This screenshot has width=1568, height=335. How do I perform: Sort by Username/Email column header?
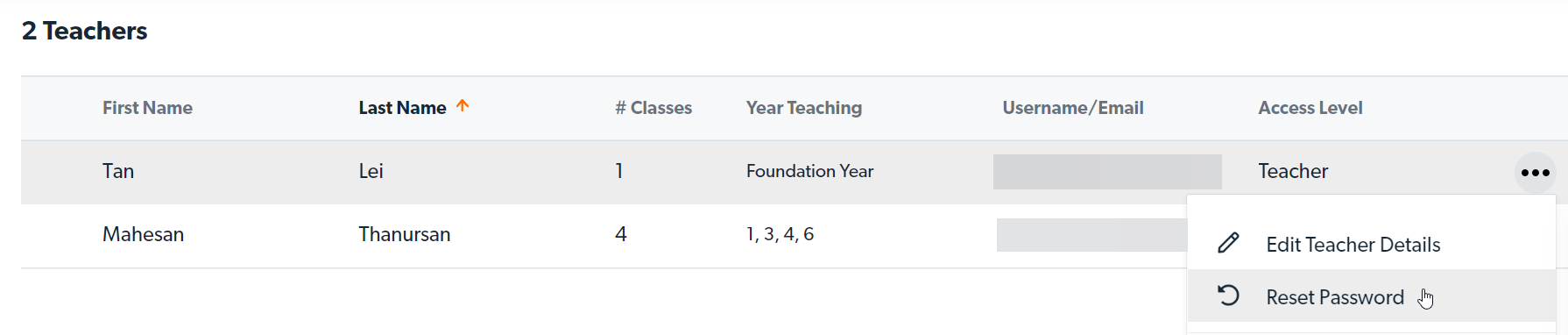(1073, 108)
